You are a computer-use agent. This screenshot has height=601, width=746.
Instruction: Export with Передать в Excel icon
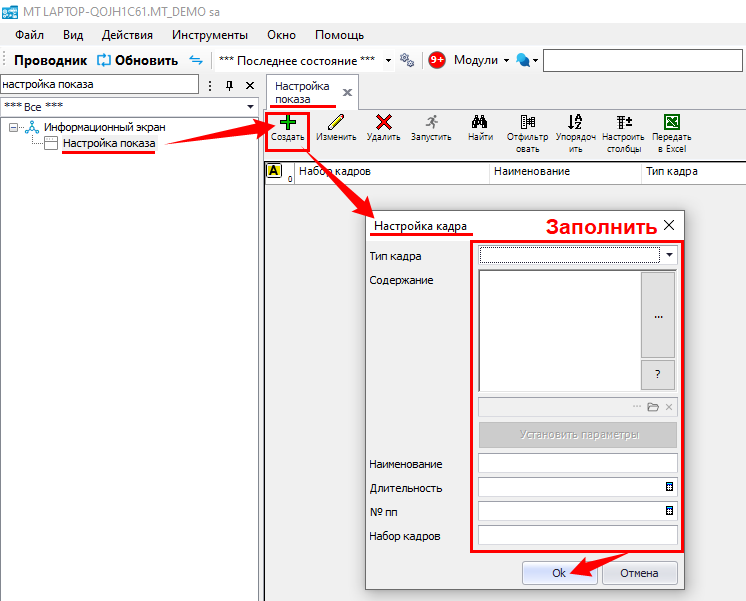click(672, 123)
